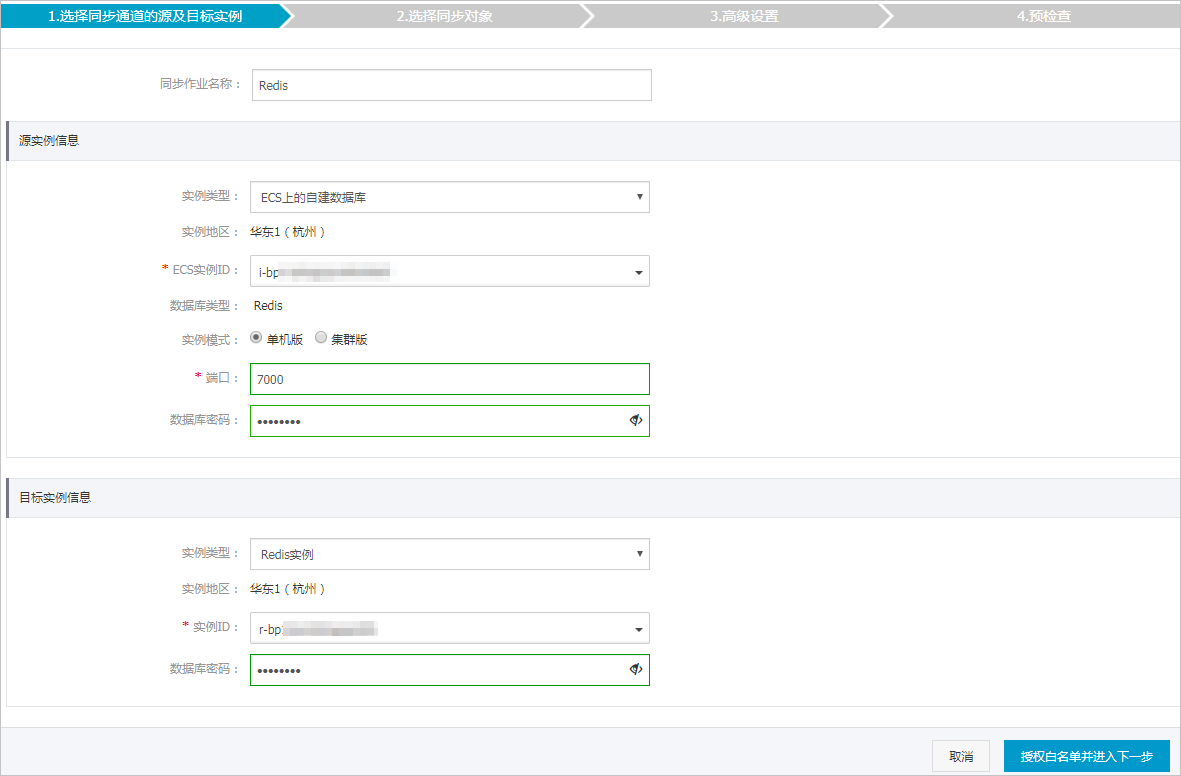This screenshot has height=776, width=1181.
Task: Focus the source 数据库密码 input
Action: [x=450, y=421]
